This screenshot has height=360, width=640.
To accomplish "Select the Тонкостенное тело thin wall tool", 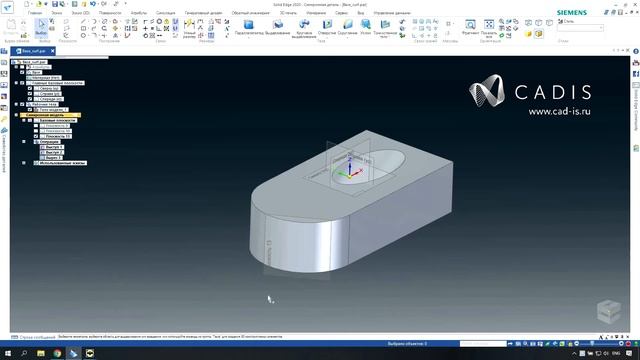I will (x=385, y=29).
